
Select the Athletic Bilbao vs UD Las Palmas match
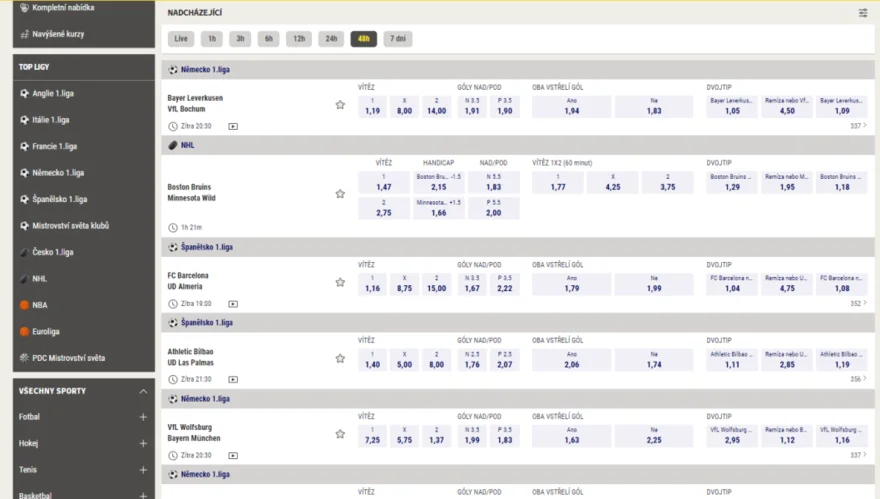point(190,357)
